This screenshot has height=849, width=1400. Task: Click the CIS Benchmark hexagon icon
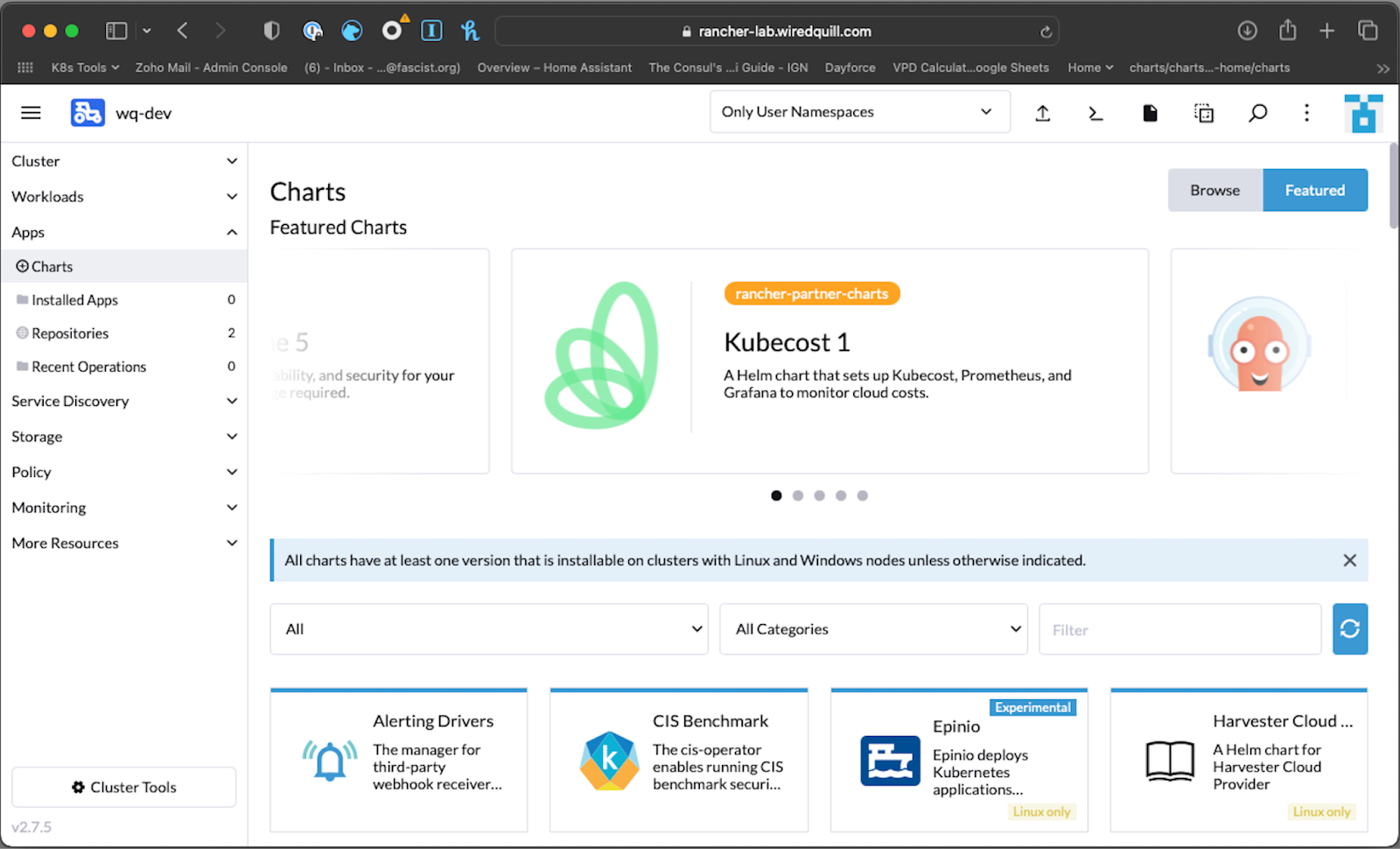pos(609,761)
